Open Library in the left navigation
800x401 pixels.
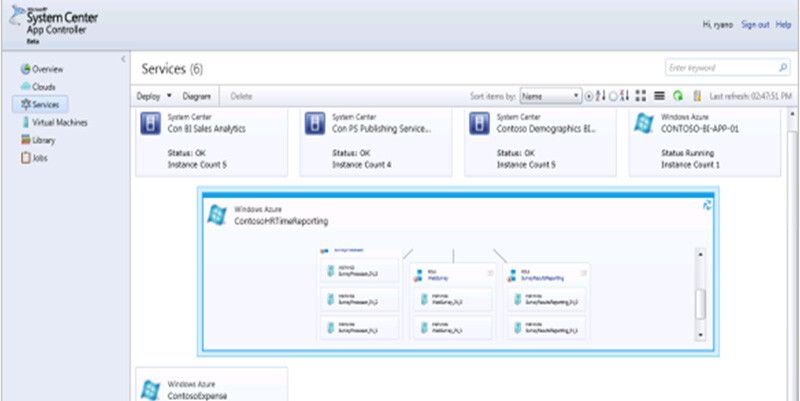click(38, 140)
